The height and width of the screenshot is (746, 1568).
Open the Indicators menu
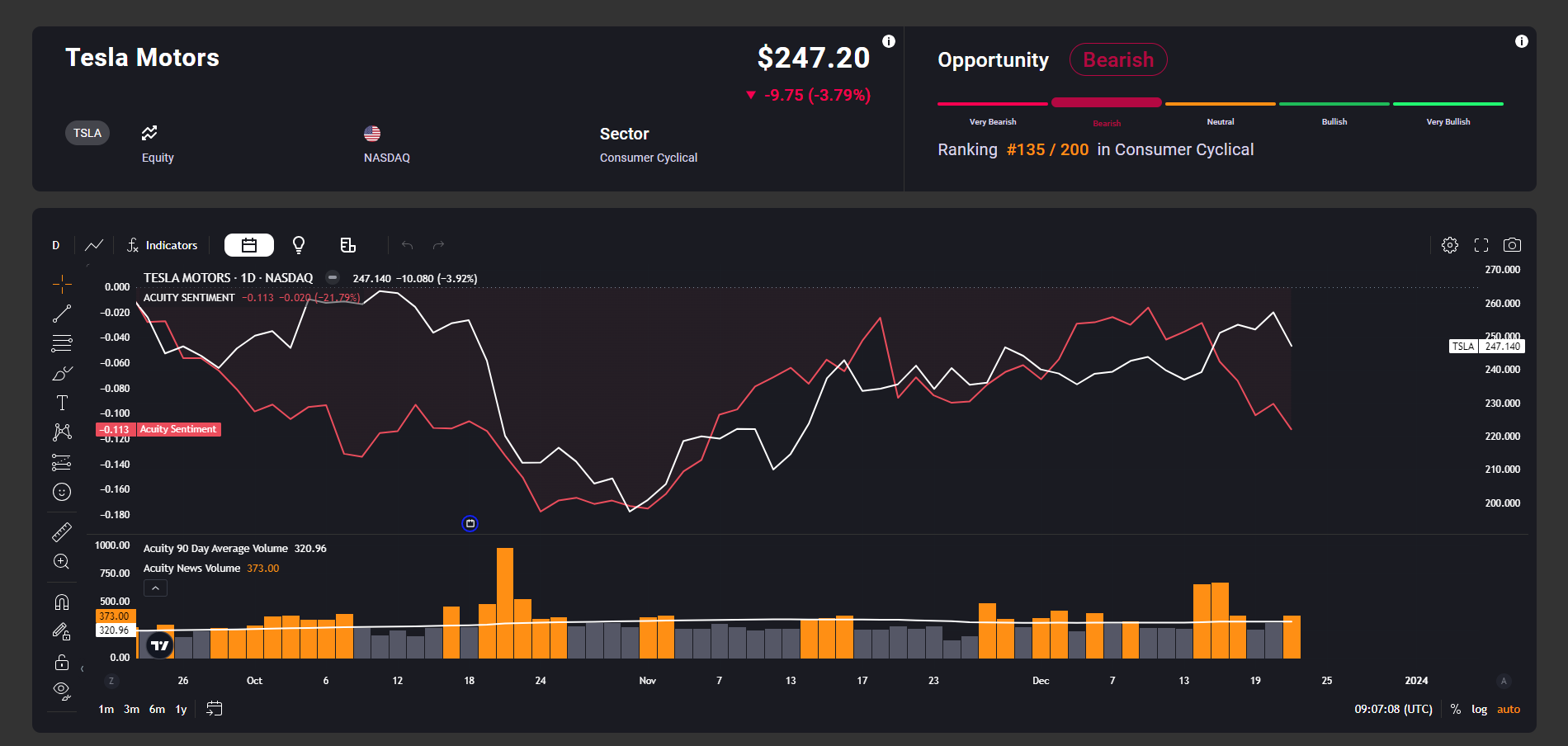pyautogui.click(x=170, y=245)
